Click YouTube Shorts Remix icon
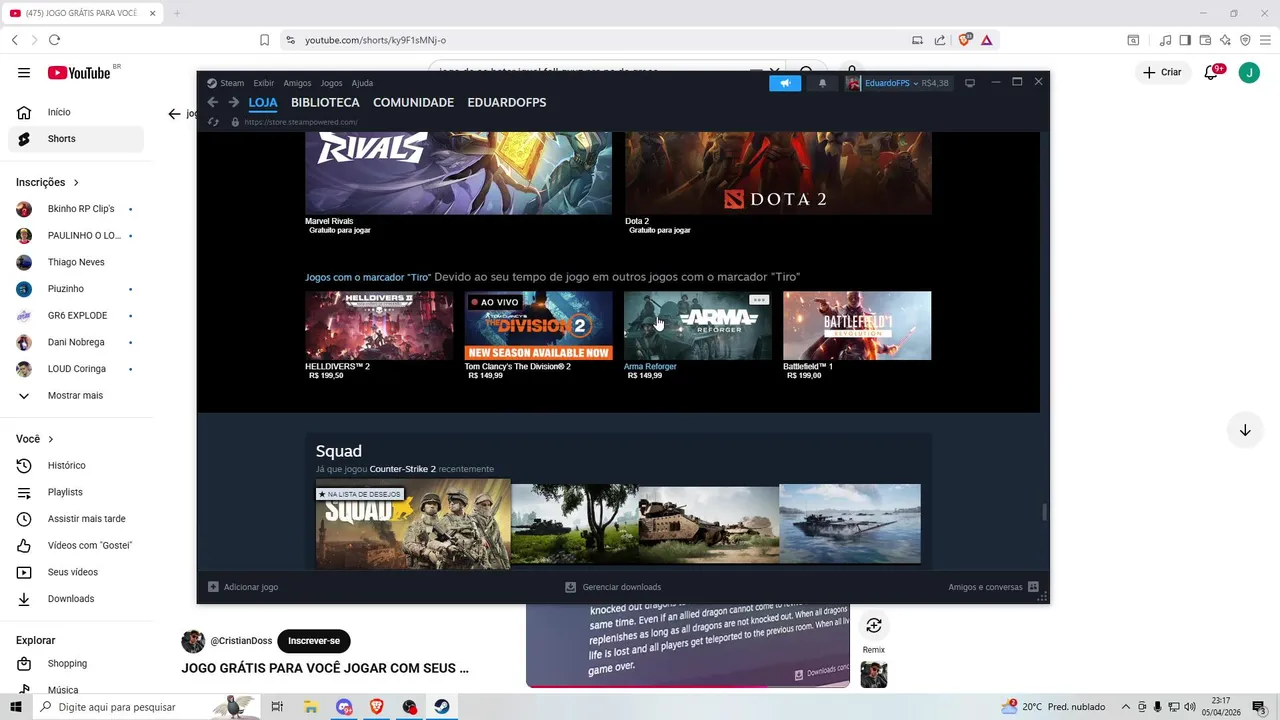The image size is (1280, 720). click(873, 626)
